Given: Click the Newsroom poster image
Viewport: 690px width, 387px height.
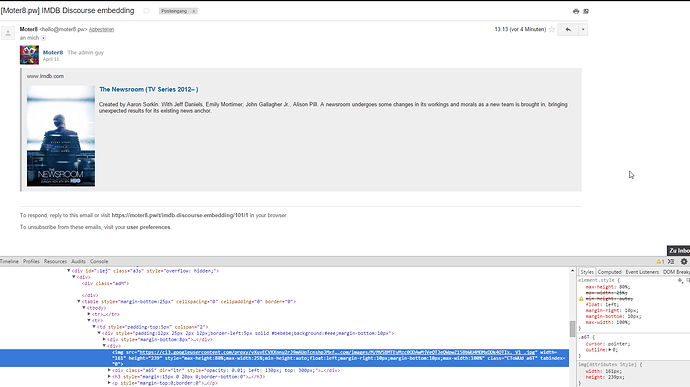Looking at the screenshot, I should coord(61,136).
